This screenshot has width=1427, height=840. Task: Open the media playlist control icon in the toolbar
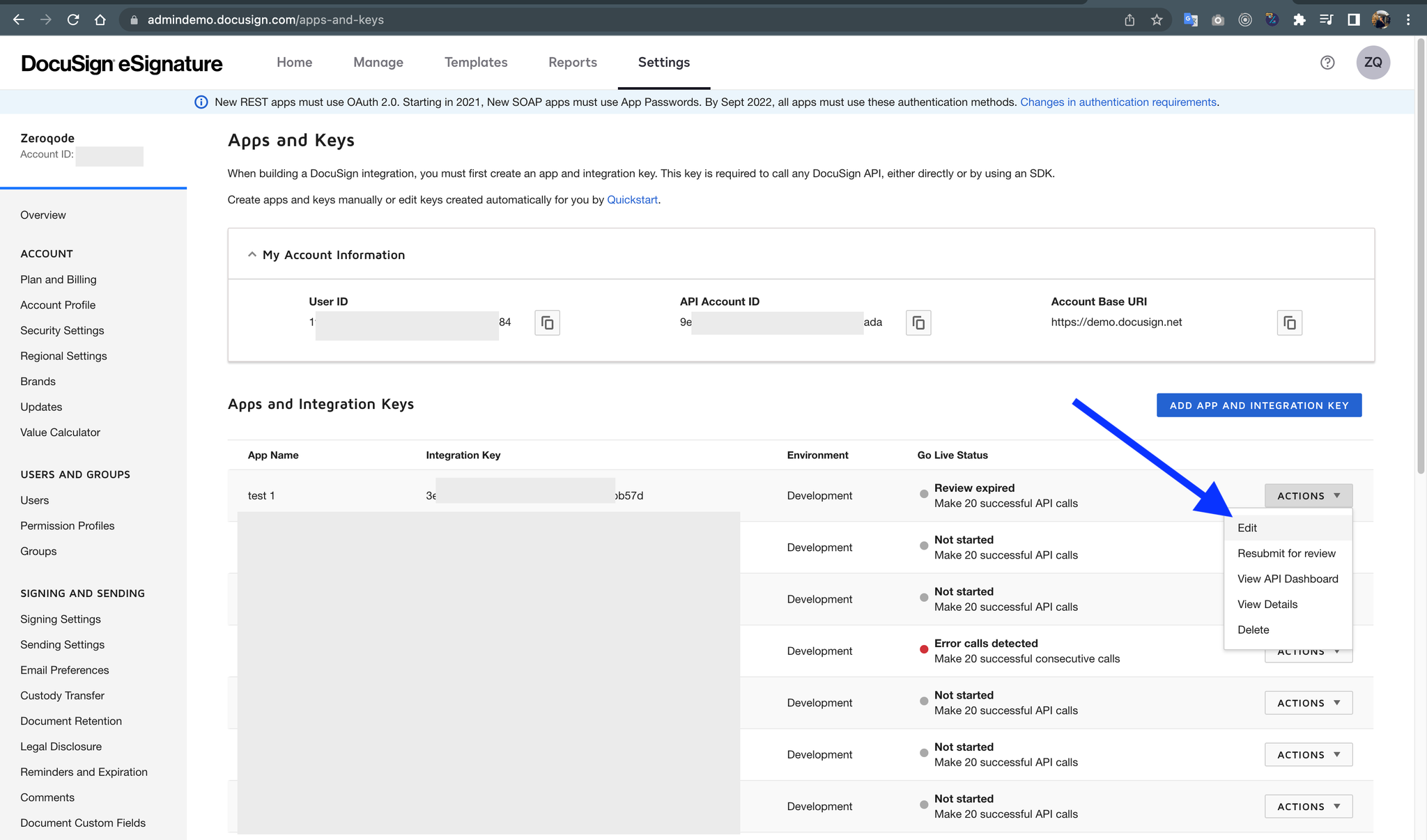point(1326,20)
